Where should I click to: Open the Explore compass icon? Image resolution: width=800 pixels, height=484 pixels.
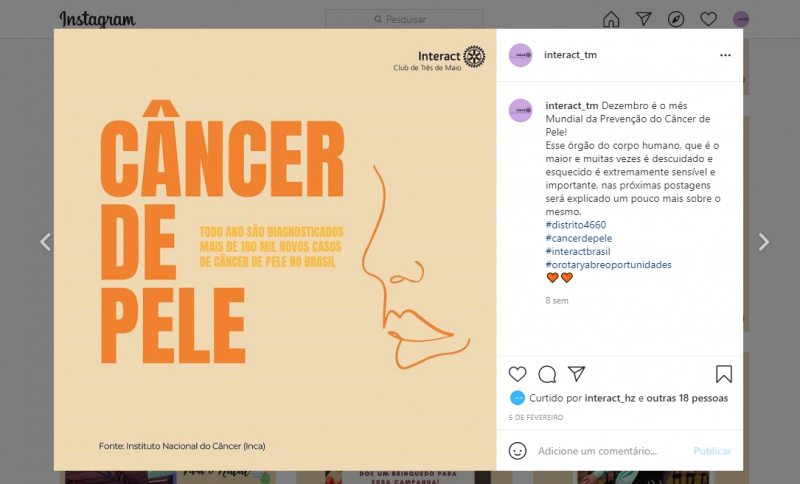click(x=676, y=19)
